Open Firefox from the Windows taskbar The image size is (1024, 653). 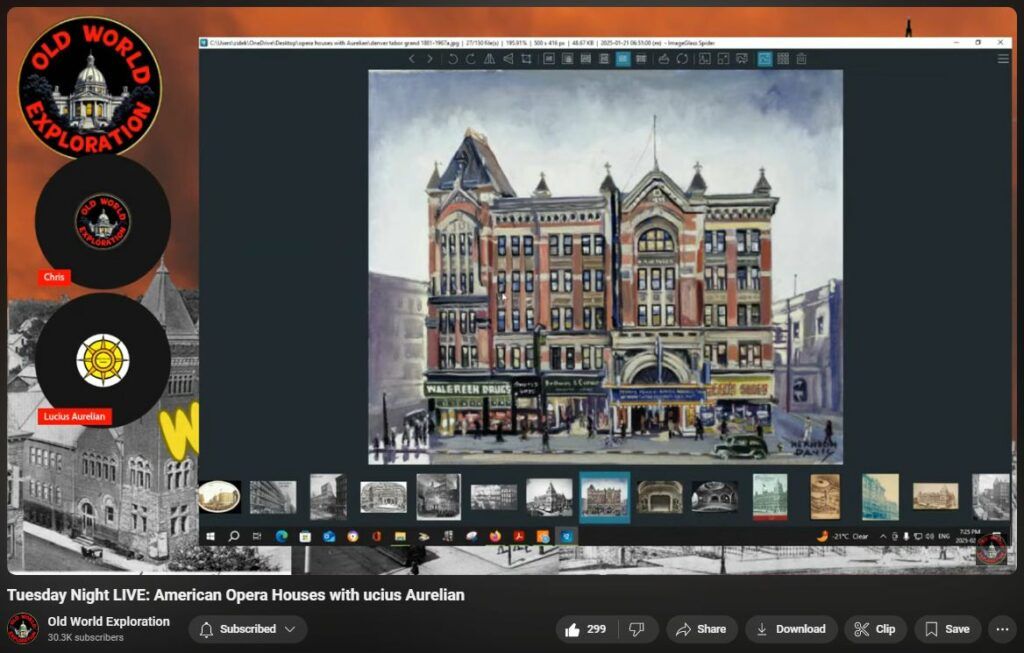click(495, 537)
